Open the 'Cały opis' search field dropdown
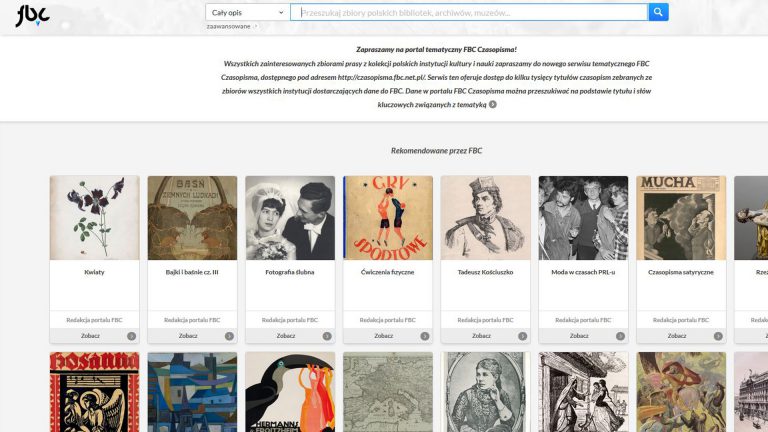 coord(247,12)
